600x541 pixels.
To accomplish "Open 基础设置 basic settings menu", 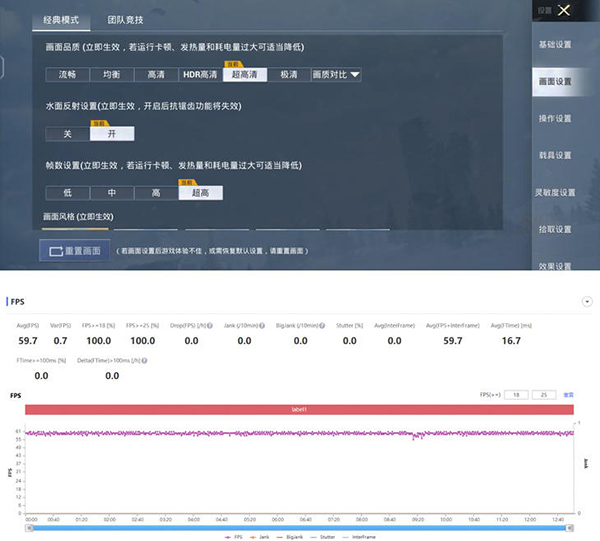I will coord(555,45).
